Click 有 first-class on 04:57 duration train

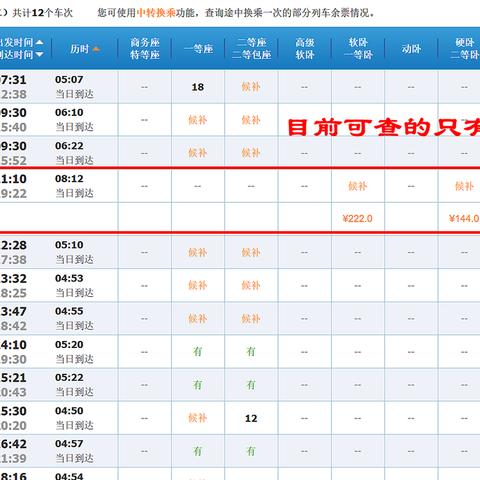click(x=198, y=451)
